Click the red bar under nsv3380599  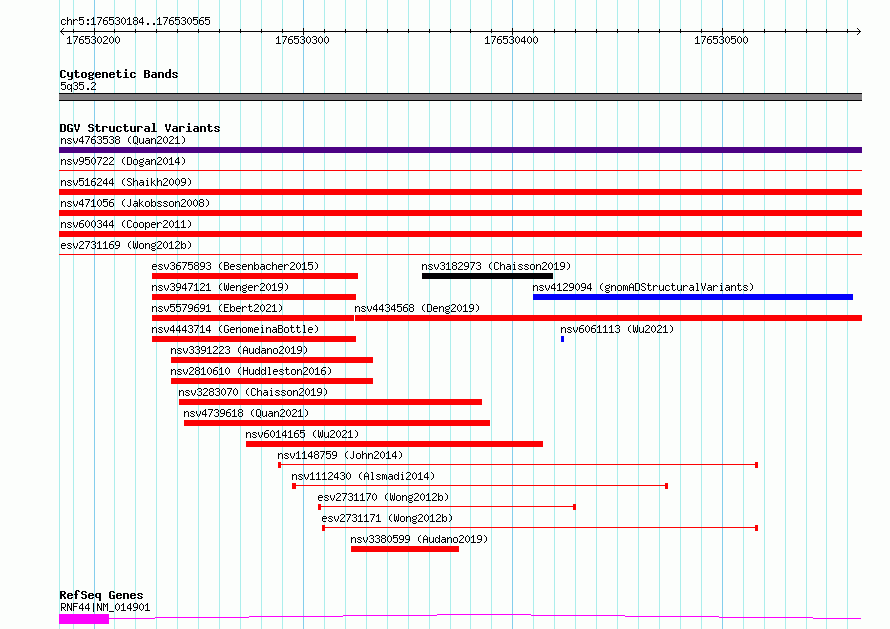click(x=405, y=549)
